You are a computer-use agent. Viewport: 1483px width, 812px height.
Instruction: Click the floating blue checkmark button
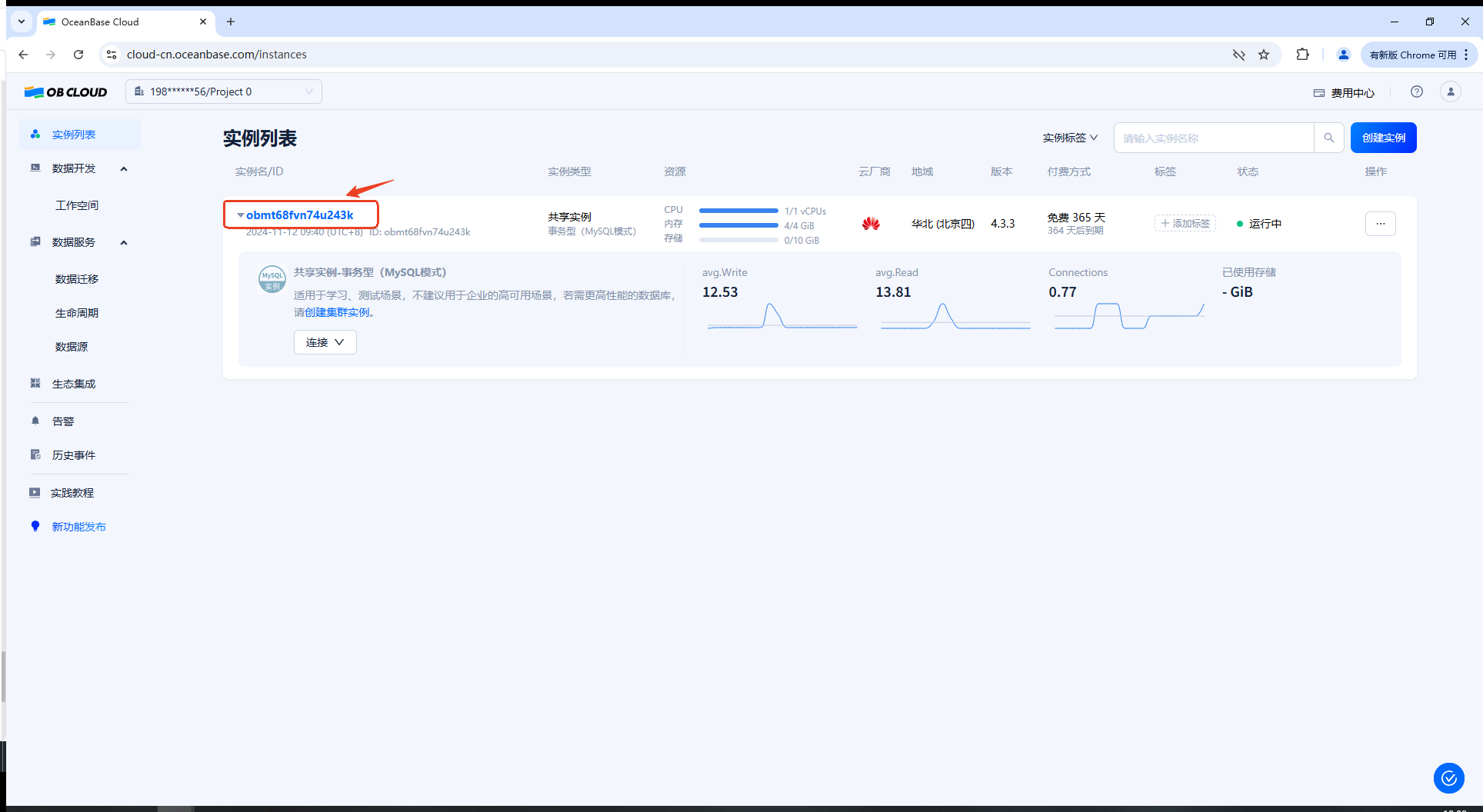1449,778
